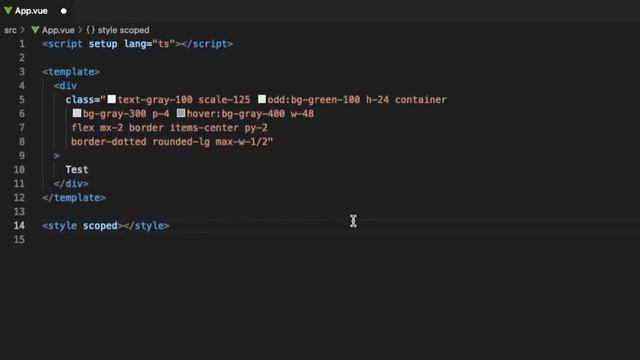Click the curly braces icon in breadcrumb
640x360 pixels.
click(x=90, y=30)
